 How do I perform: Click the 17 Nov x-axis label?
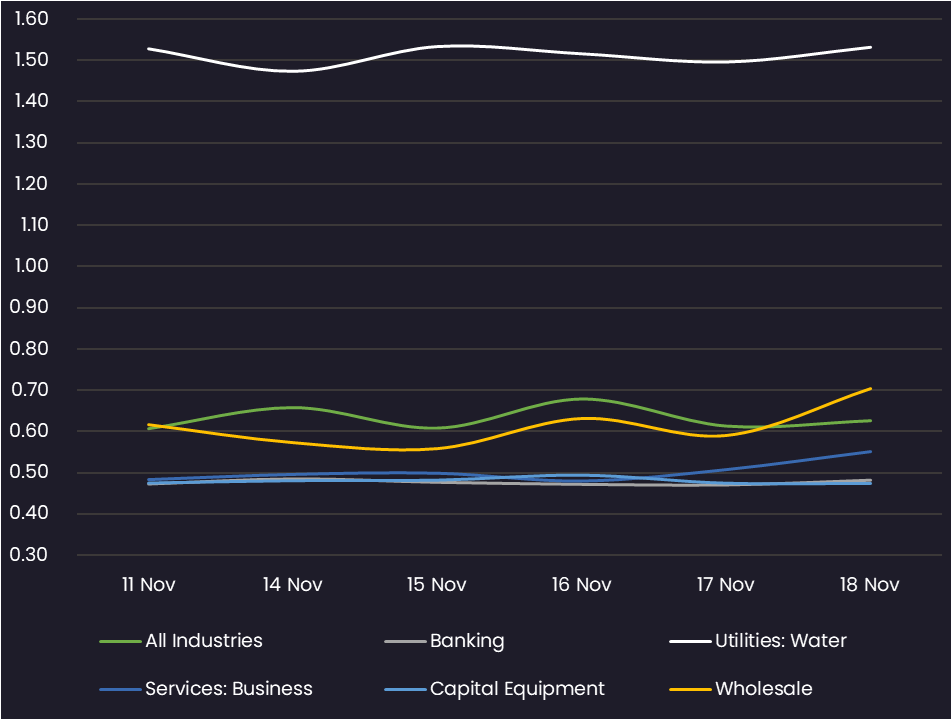725,584
